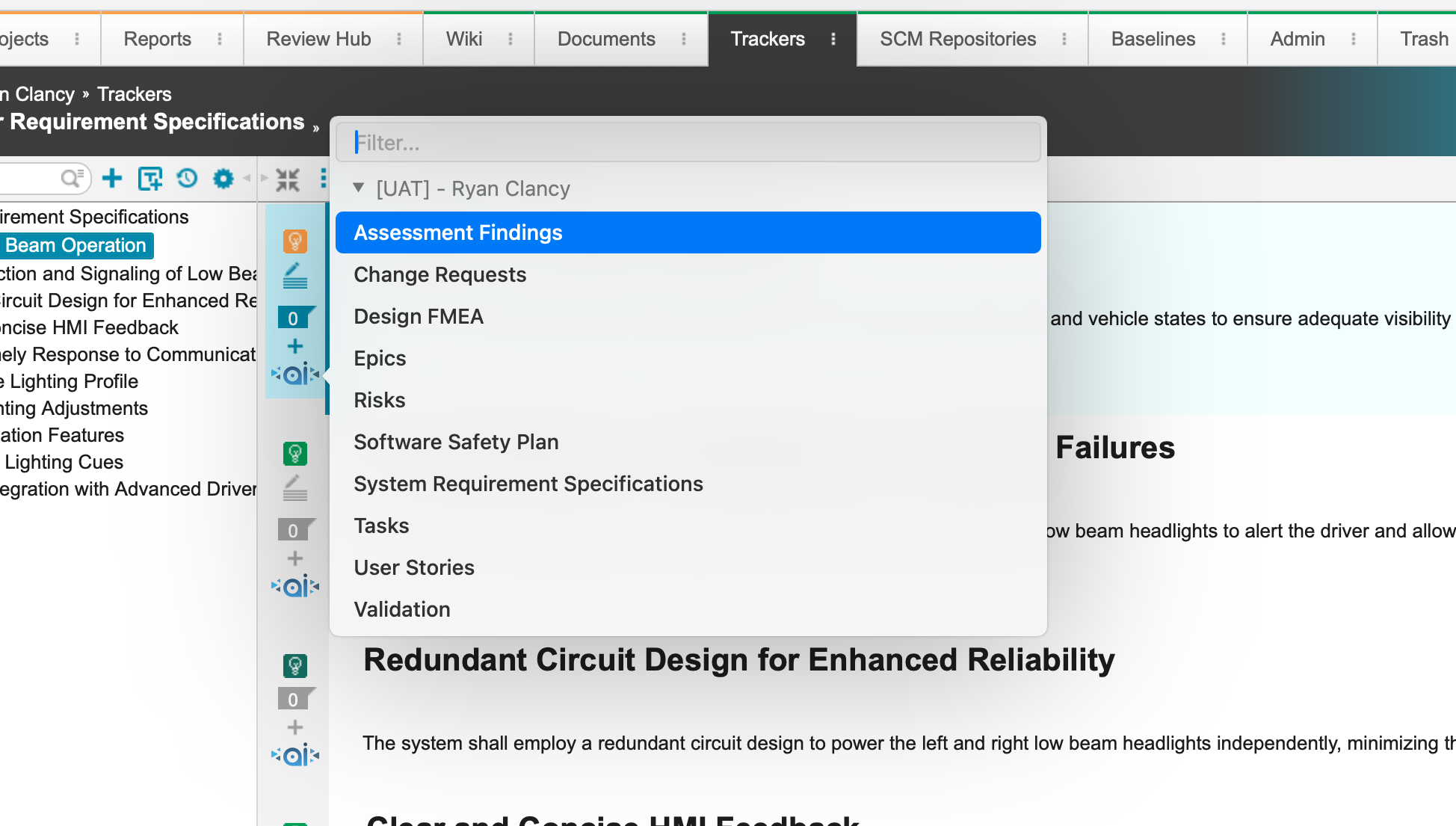Click the blue plus add-item icon
This screenshot has width=1456, height=826.
click(112, 179)
